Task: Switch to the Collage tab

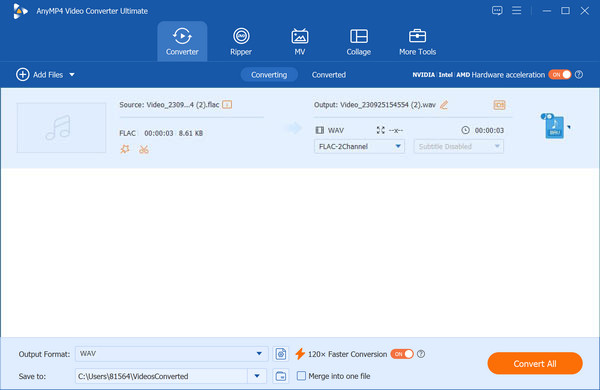Action: coord(359,41)
